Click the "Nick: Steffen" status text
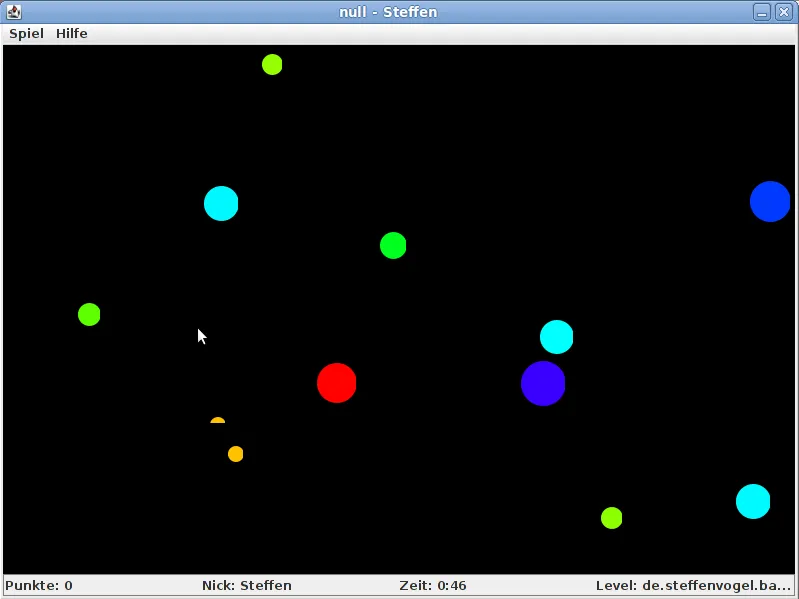 coord(247,586)
